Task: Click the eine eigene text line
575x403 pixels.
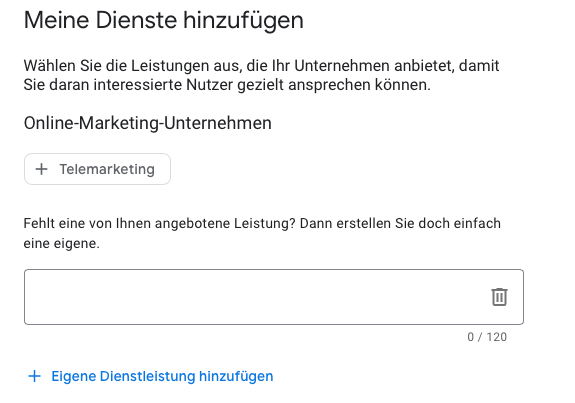Action: coord(62,243)
